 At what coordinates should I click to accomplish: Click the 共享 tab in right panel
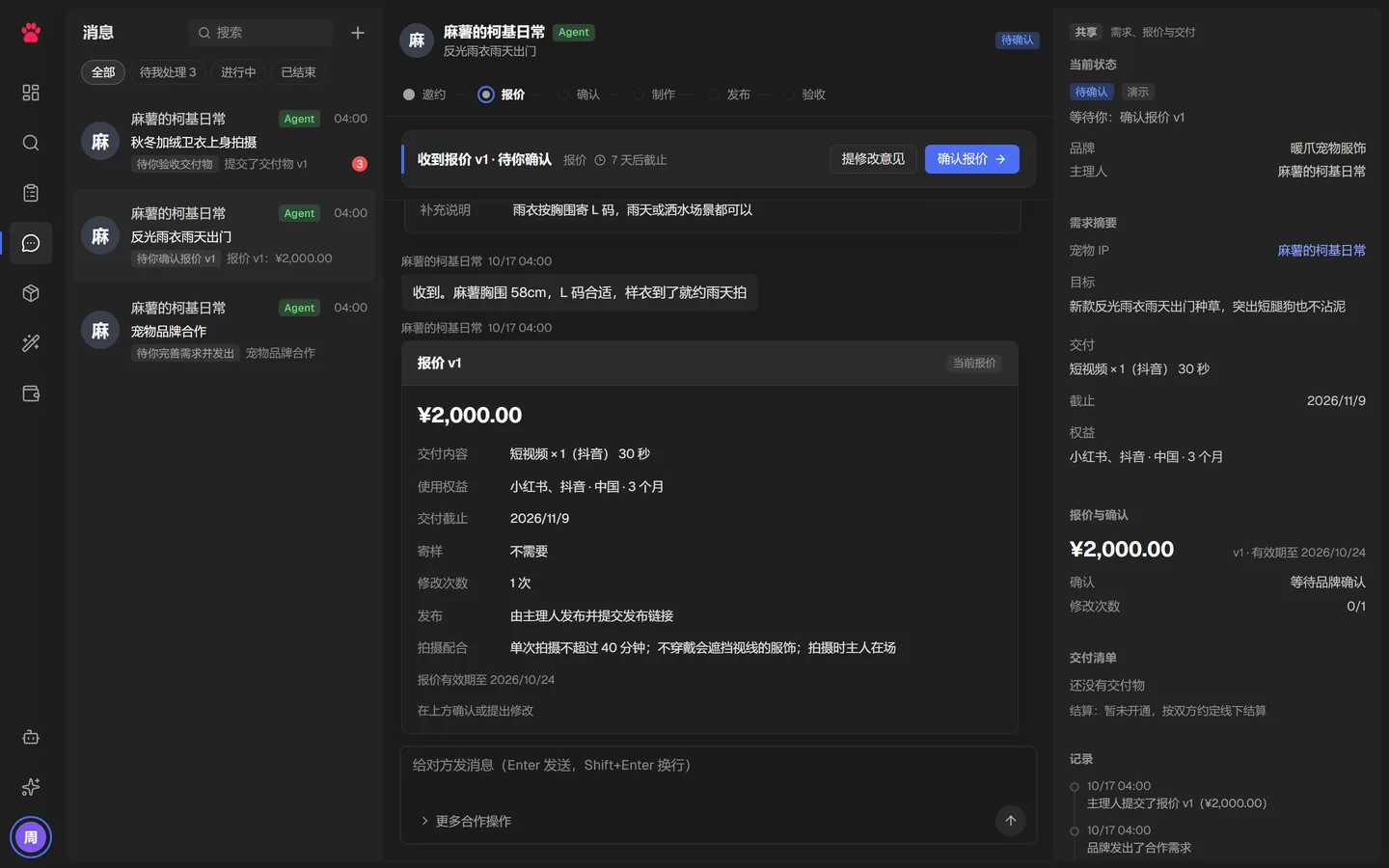[x=1086, y=33]
